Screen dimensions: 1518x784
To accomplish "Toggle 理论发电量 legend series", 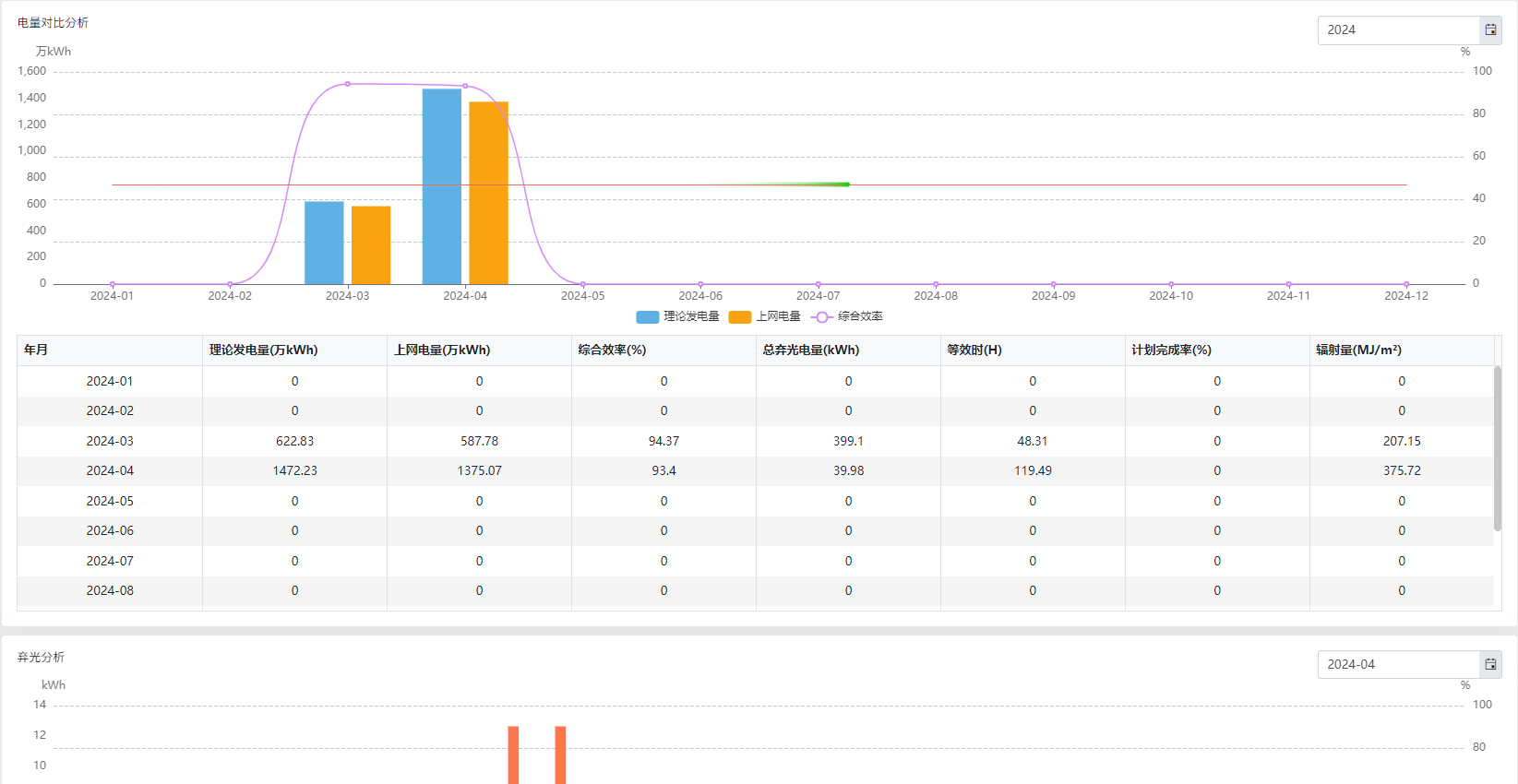I will click(678, 316).
